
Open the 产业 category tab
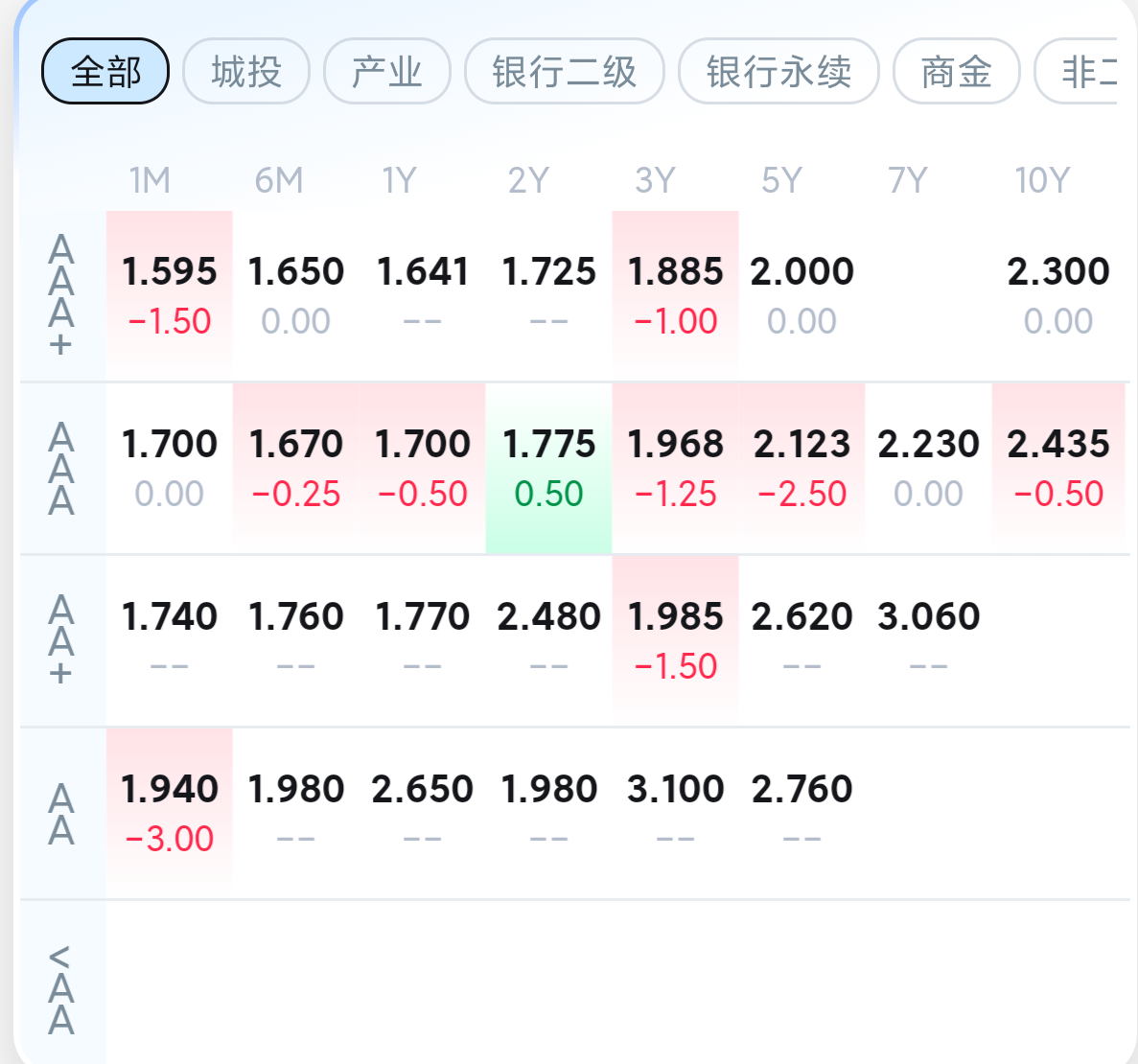(387, 71)
